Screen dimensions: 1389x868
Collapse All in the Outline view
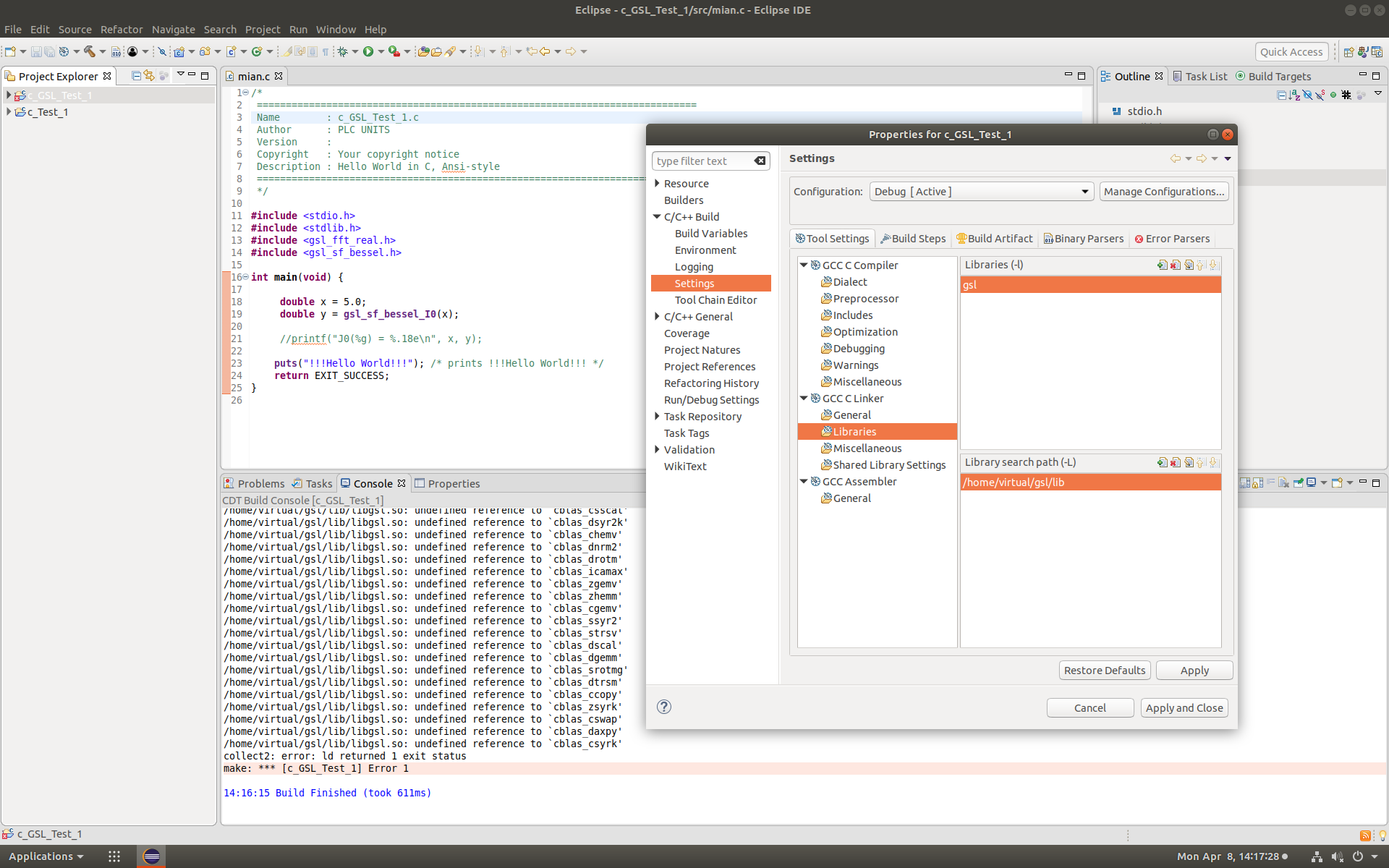click(1281, 95)
